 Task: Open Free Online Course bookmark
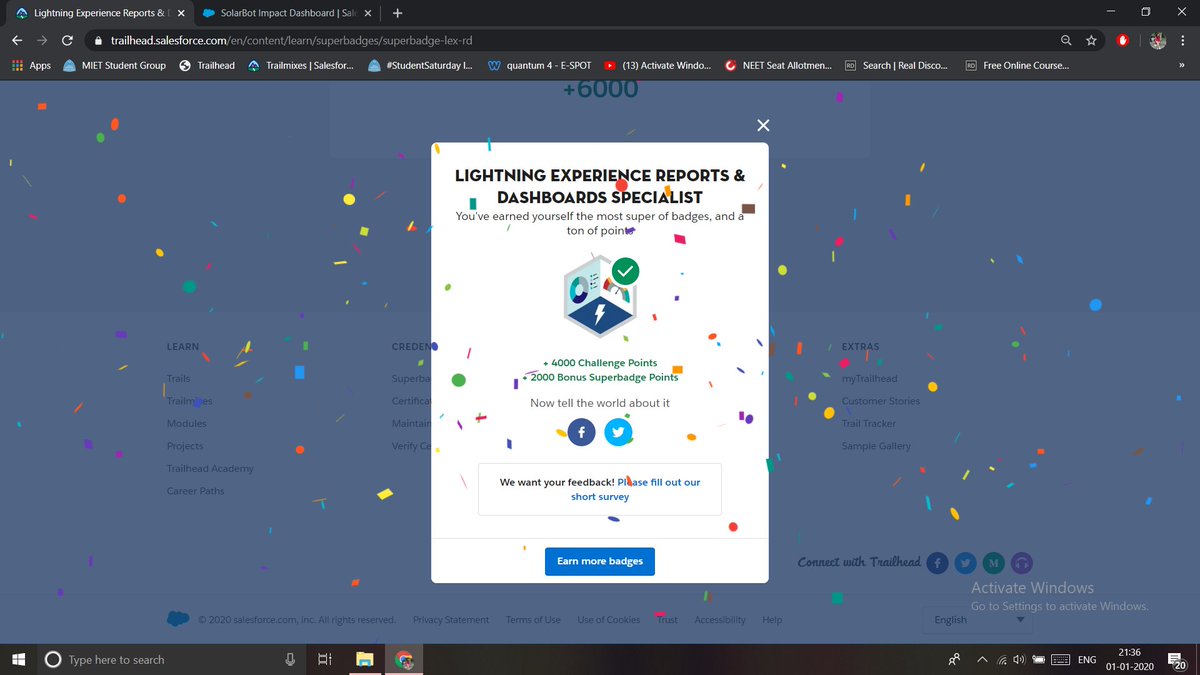[1017, 65]
